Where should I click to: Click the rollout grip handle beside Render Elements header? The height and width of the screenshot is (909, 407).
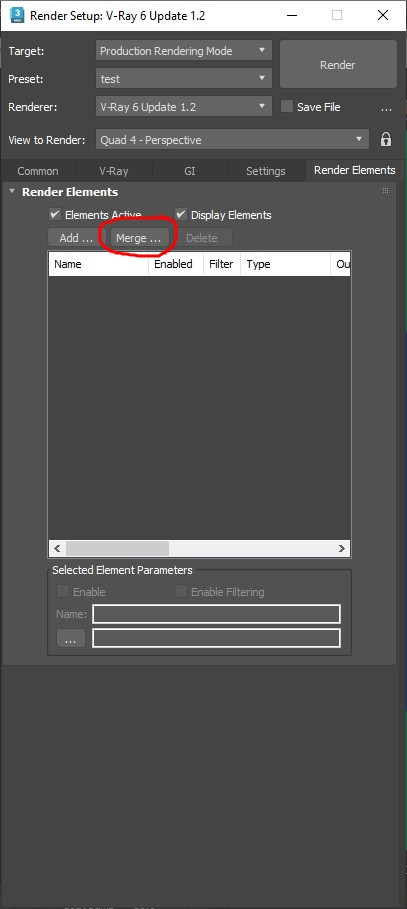[x=386, y=191]
